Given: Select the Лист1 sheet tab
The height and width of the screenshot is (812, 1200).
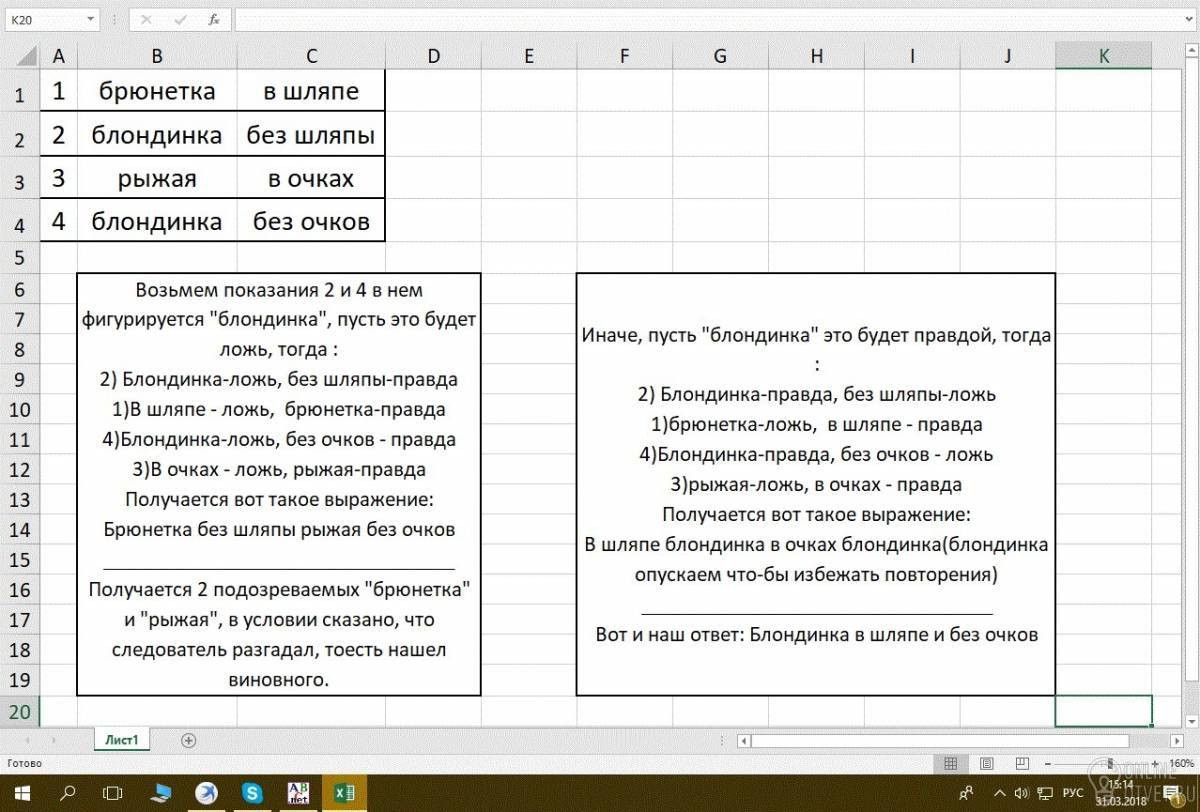Looking at the screenshot, I should click(123, 740).
